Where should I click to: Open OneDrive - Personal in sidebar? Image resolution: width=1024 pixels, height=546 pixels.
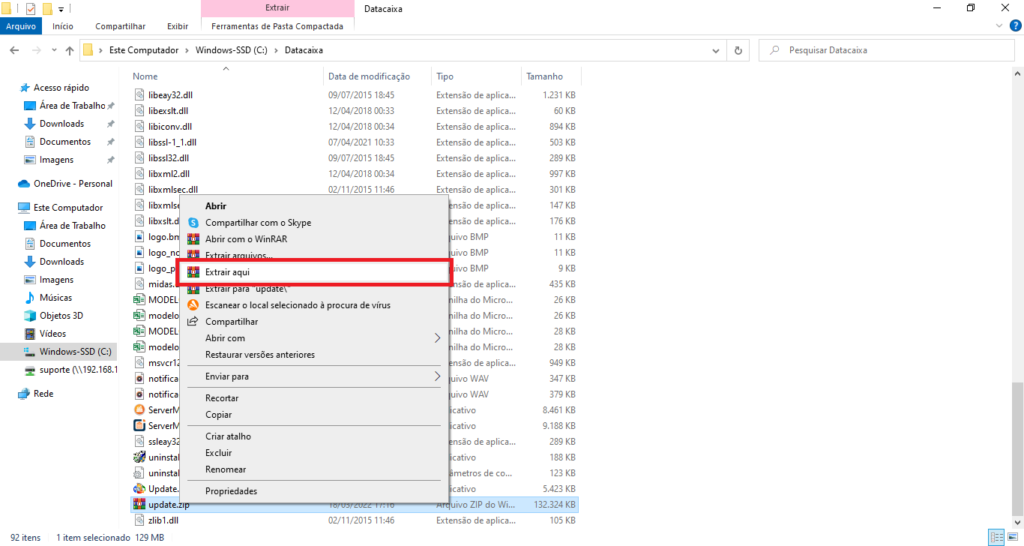[72, 184]
